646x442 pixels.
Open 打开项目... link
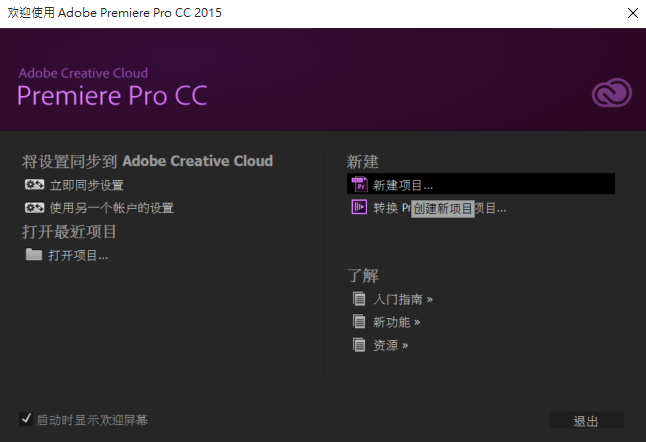tap(78, 255)
